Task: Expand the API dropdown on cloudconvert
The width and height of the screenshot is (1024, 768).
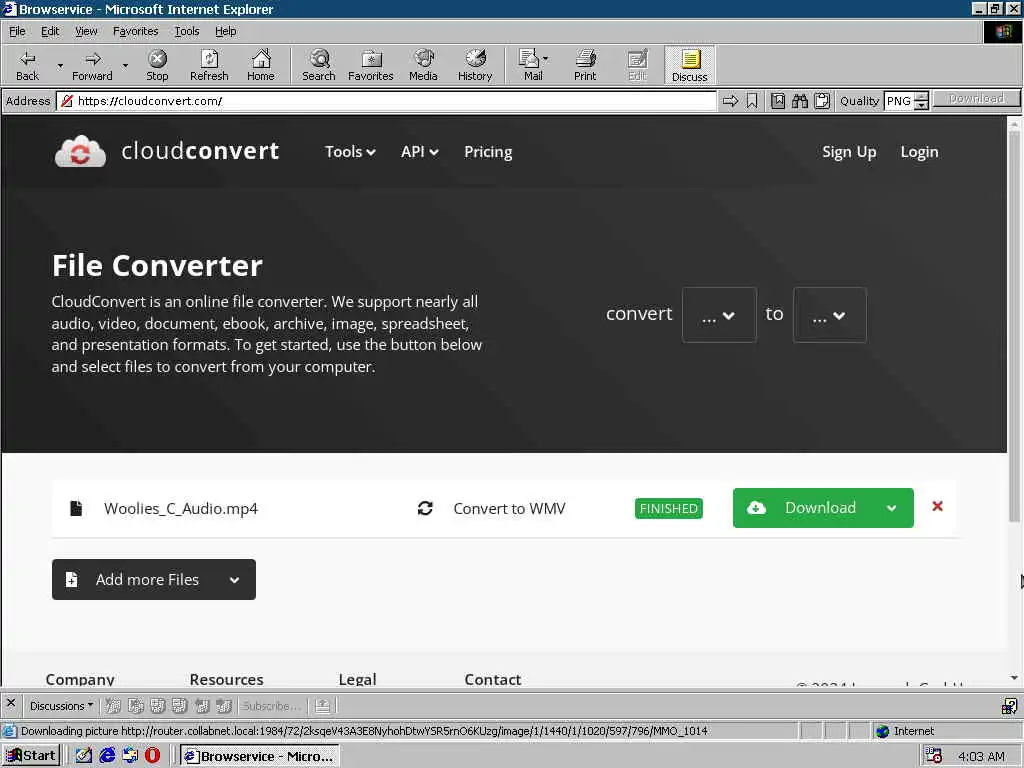Action: (419, 152)
